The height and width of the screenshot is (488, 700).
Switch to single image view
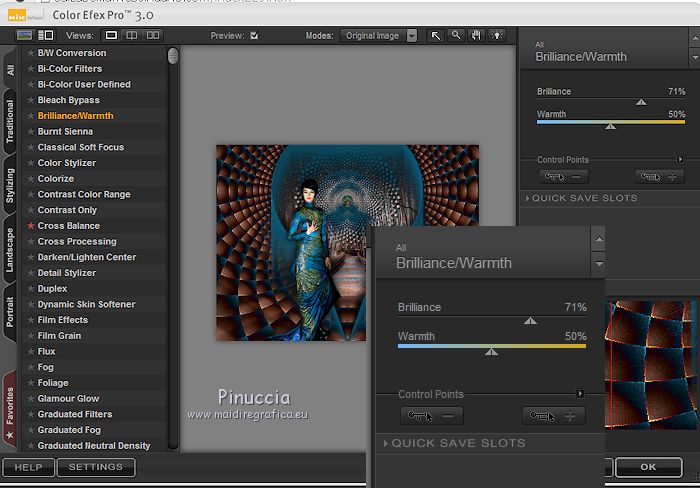click(x=112, y=36)
